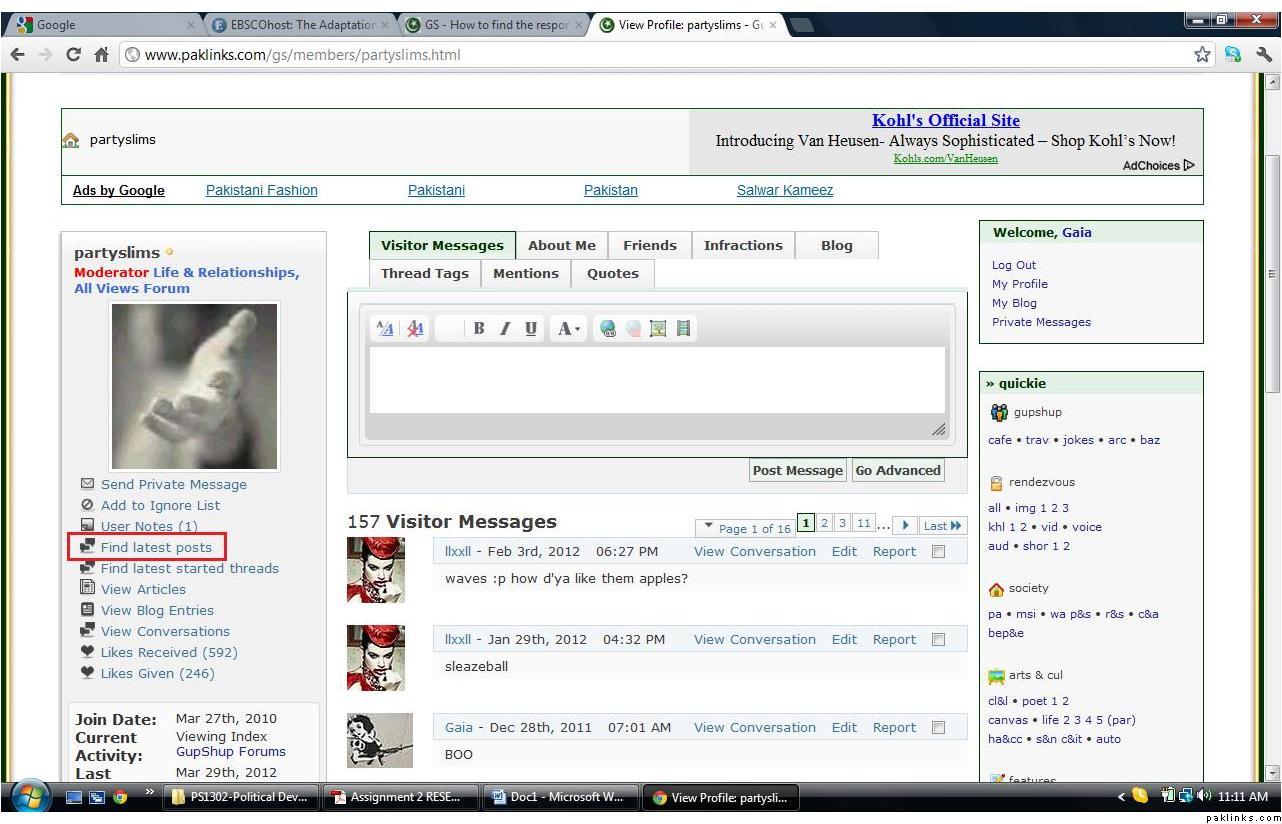Go to next page of visitor messages

tap(905, 525)
